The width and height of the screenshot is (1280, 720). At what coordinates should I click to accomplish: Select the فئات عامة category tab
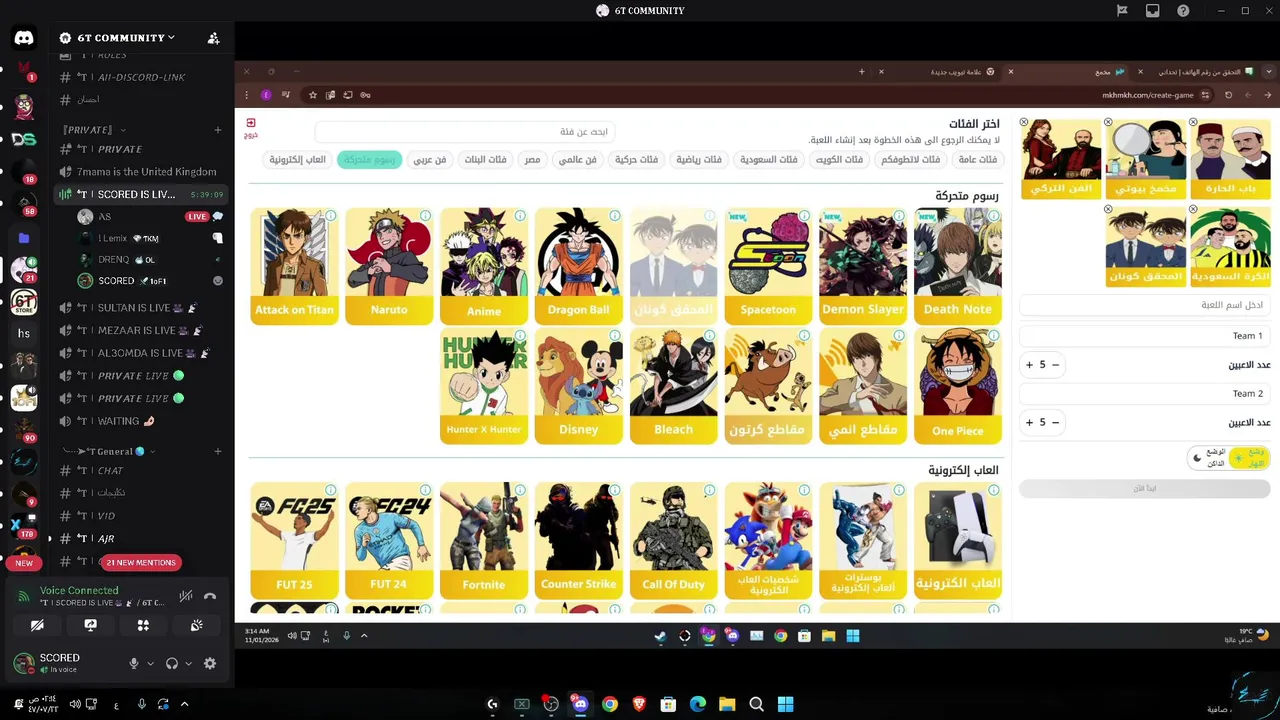(x=978, y=160)
